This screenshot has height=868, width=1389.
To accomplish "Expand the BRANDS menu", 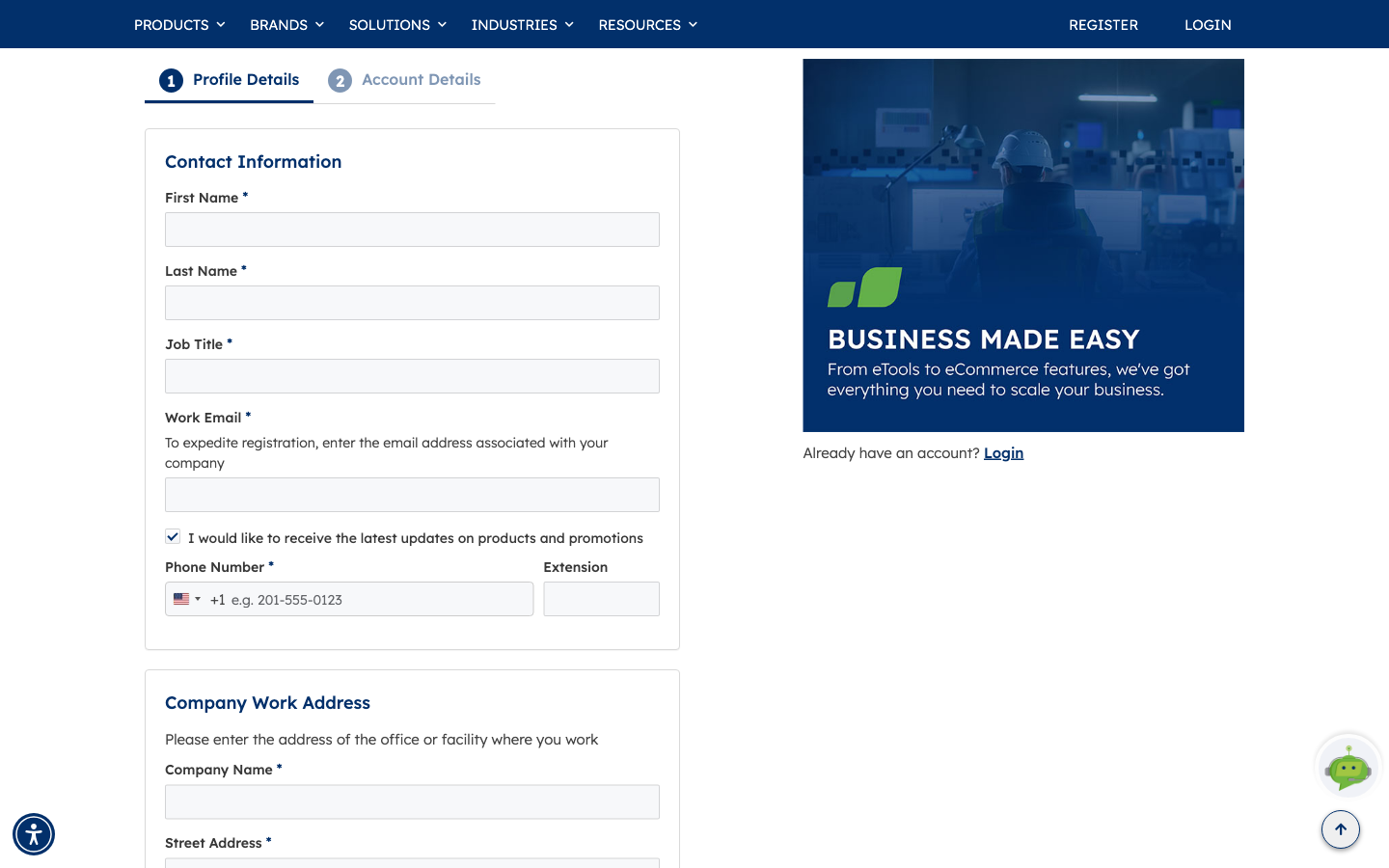I will coord(287,25).
